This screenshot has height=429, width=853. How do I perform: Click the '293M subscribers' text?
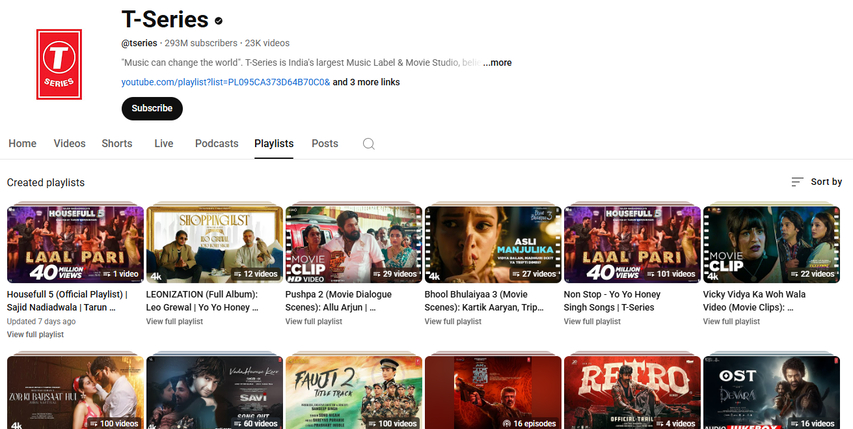click(201, 43)
